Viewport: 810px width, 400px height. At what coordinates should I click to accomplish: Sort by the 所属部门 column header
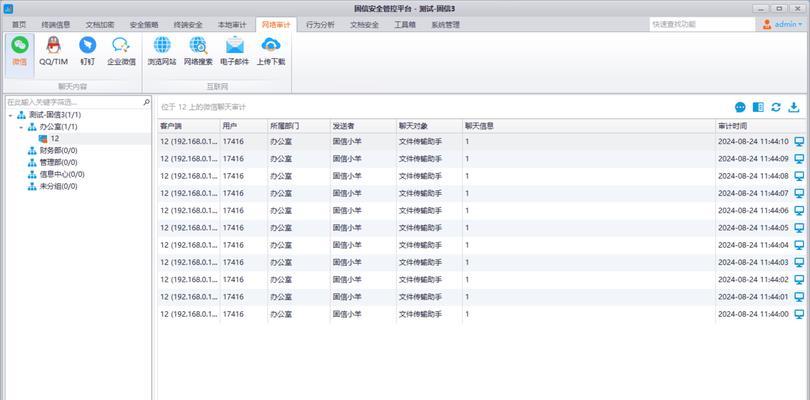tap(299, 126)
